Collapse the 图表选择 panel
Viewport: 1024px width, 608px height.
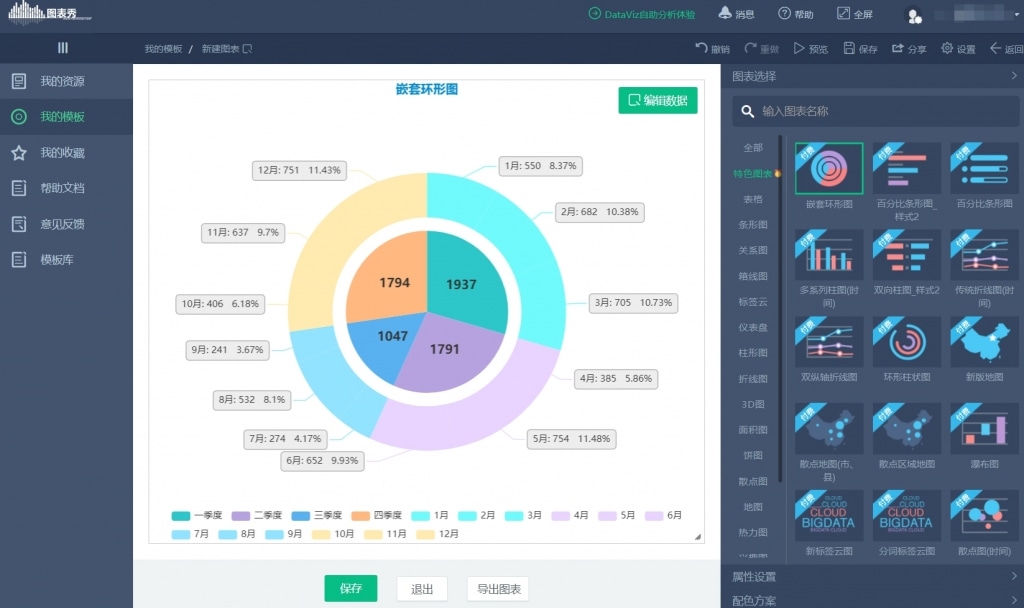1013,76
